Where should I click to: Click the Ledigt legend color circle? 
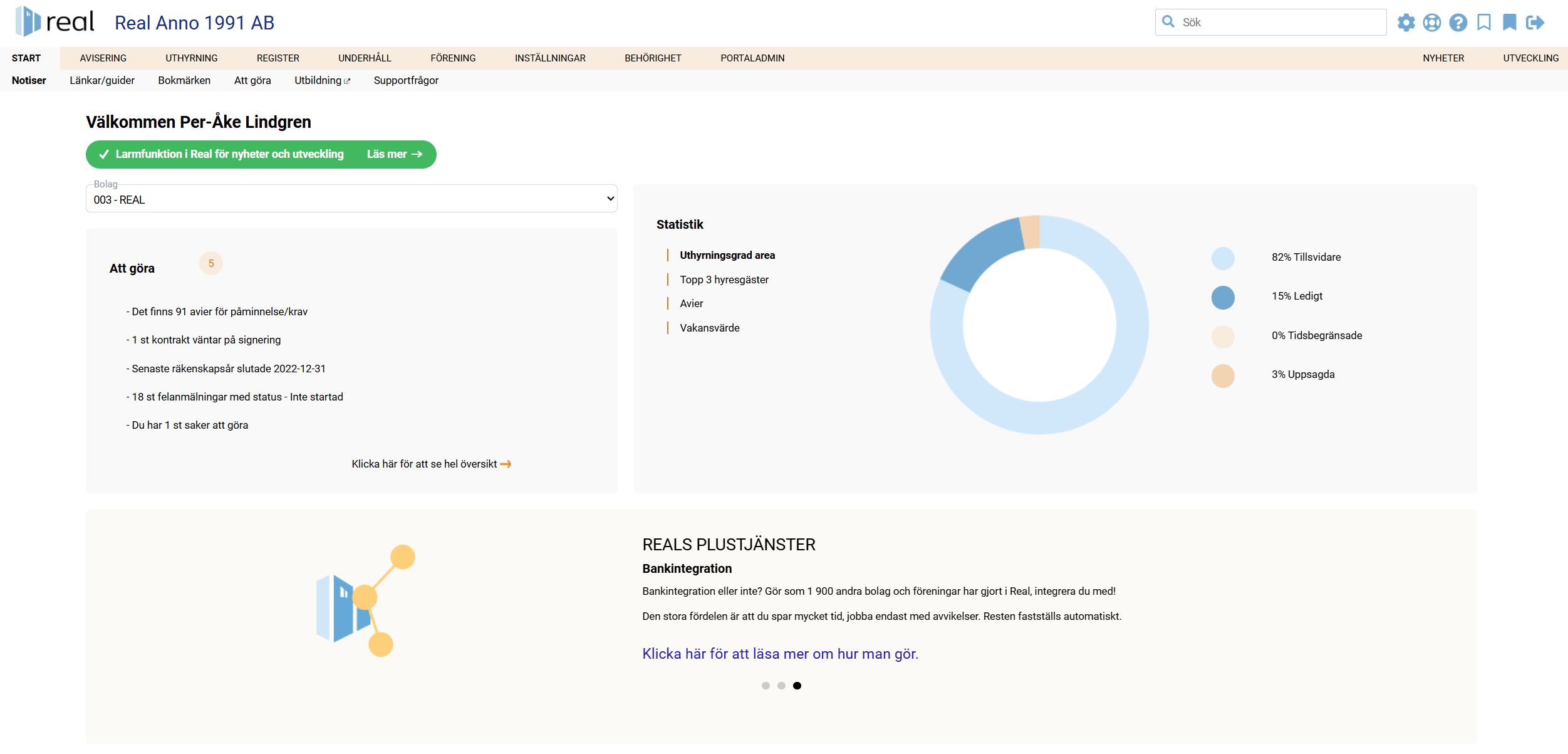click(1222, 297)
